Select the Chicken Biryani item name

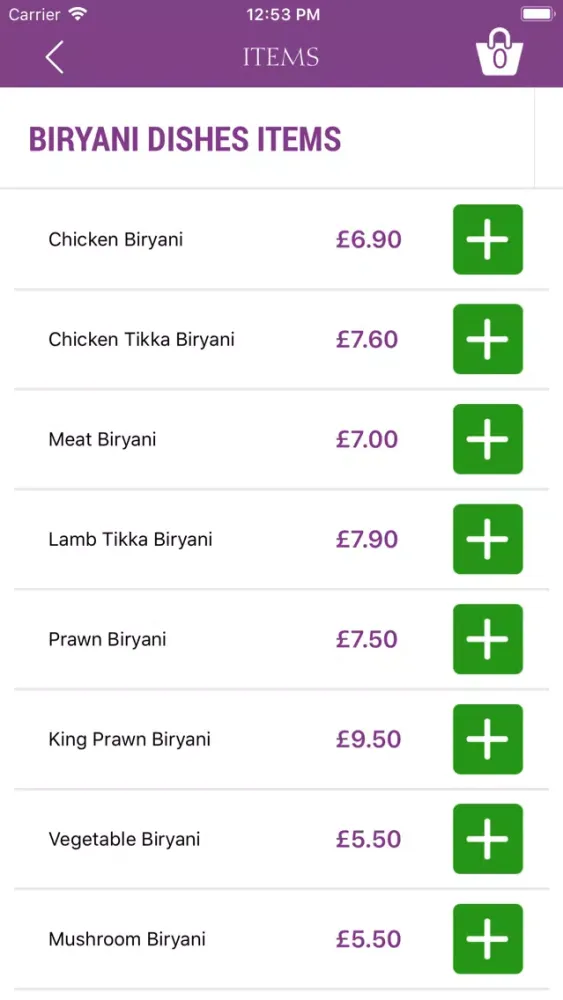click(115, 240)
